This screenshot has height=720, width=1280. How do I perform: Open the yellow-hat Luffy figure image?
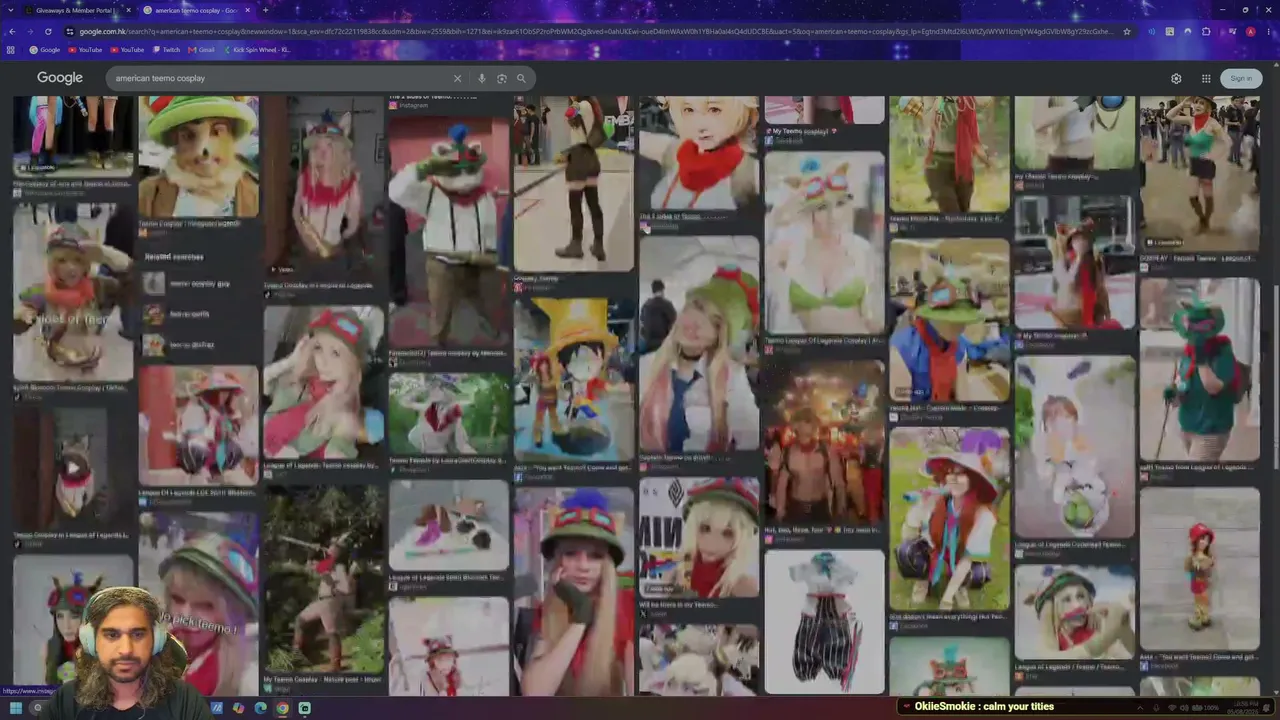pos(573,379)
